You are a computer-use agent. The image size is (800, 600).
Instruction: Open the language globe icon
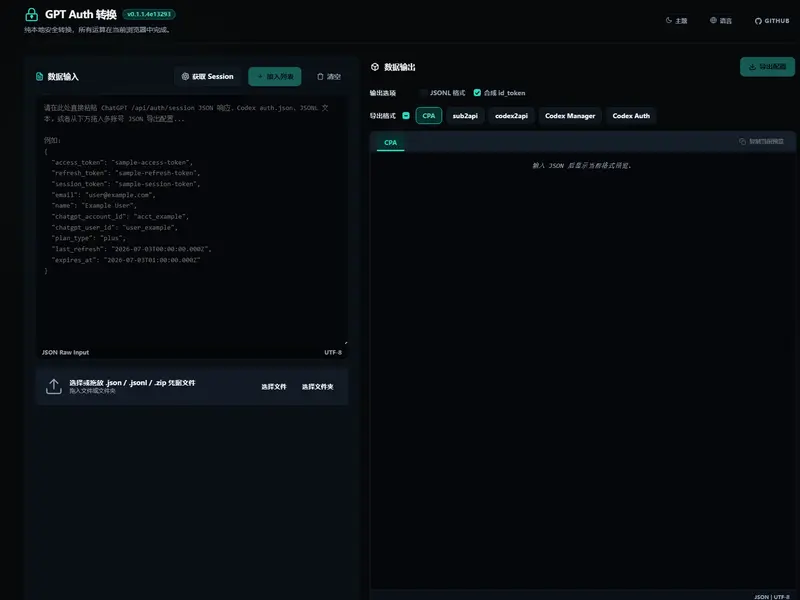(x=713, y=20)
